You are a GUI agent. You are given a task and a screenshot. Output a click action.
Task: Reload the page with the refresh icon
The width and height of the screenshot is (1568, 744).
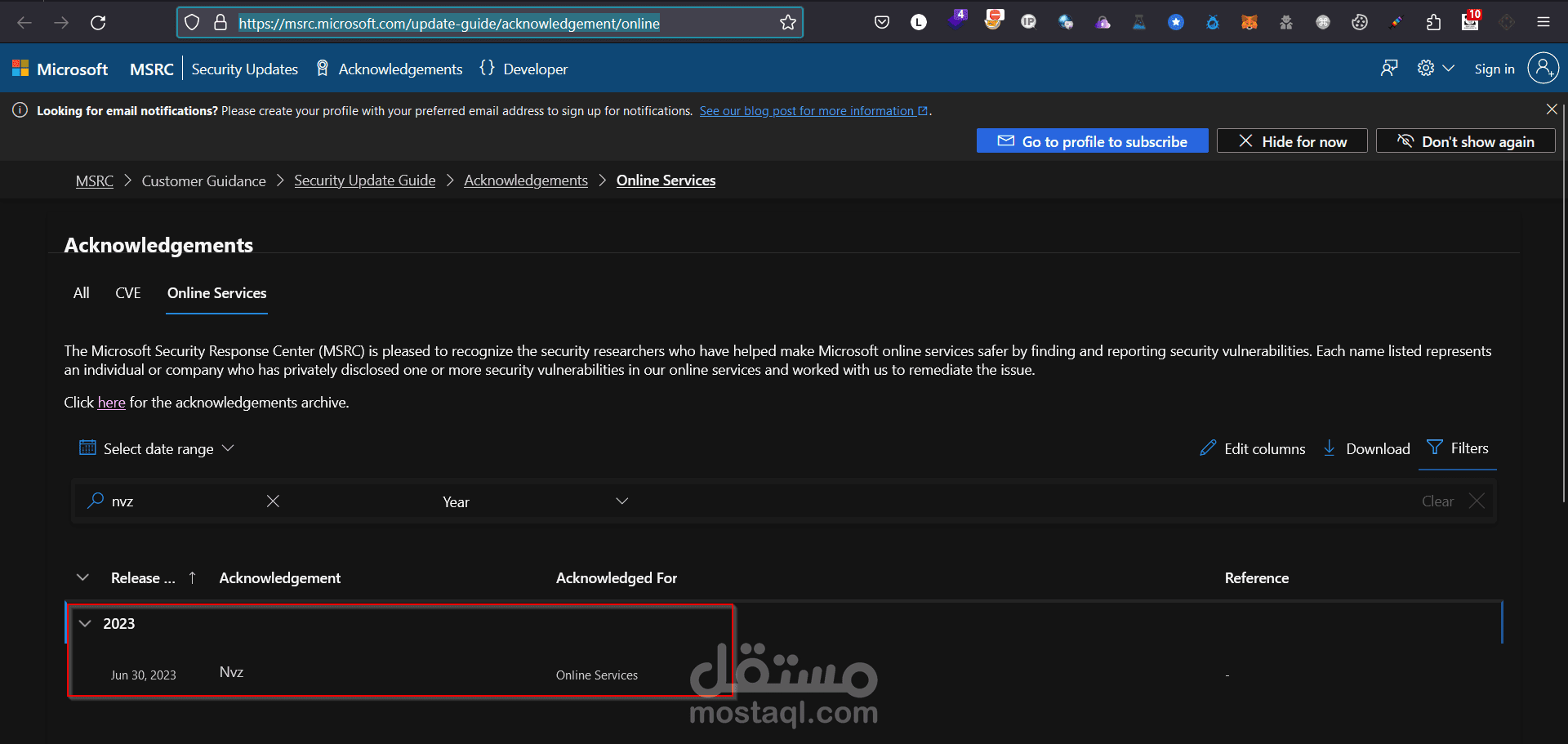(x=98, y=23)
